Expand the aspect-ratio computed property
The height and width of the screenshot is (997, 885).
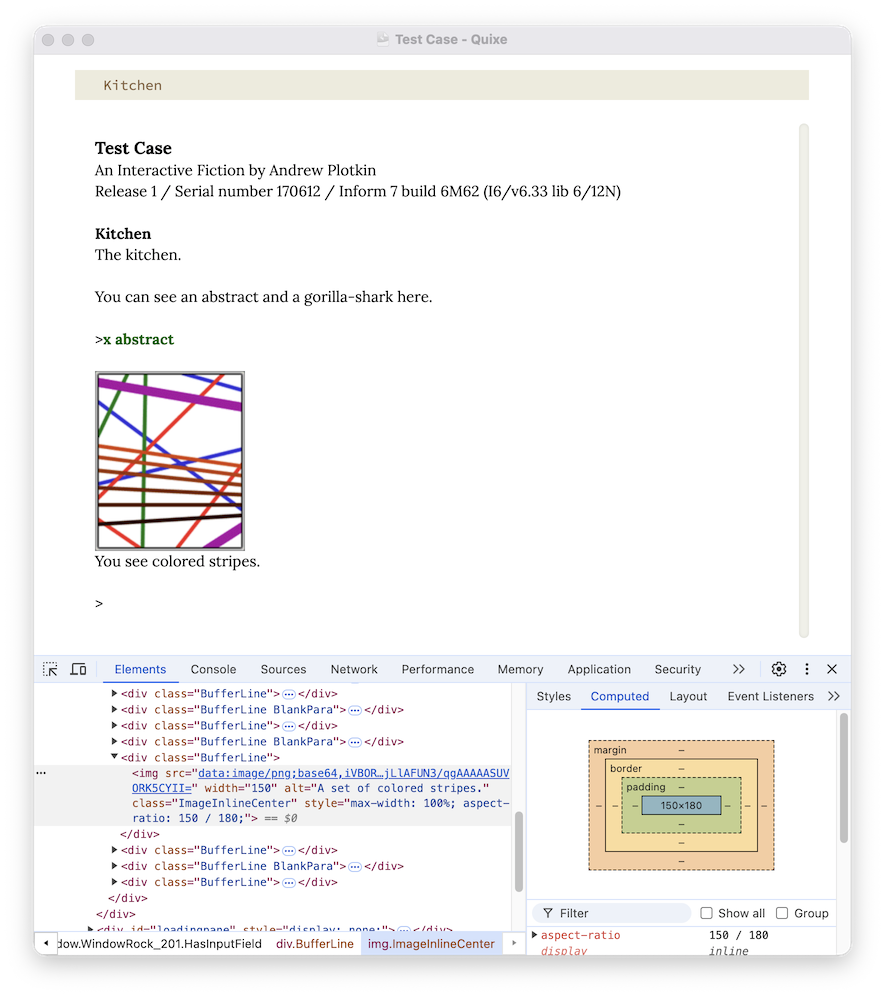[x=535, y=935]
